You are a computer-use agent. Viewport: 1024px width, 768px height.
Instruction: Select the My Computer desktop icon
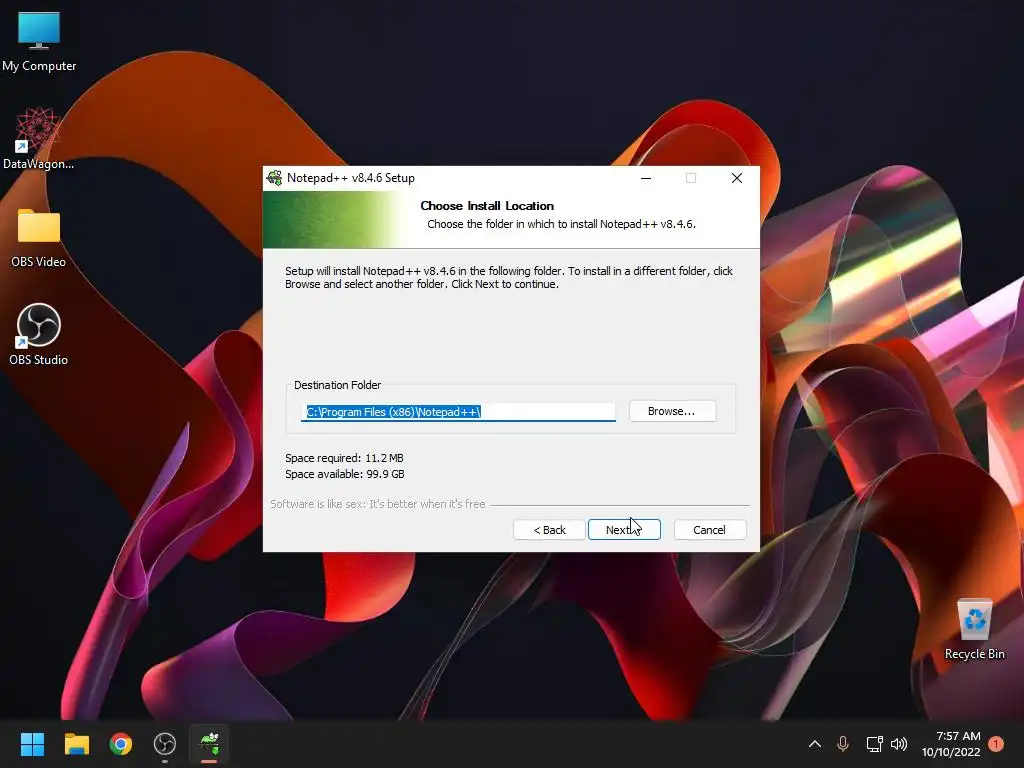tap(39, 42)
